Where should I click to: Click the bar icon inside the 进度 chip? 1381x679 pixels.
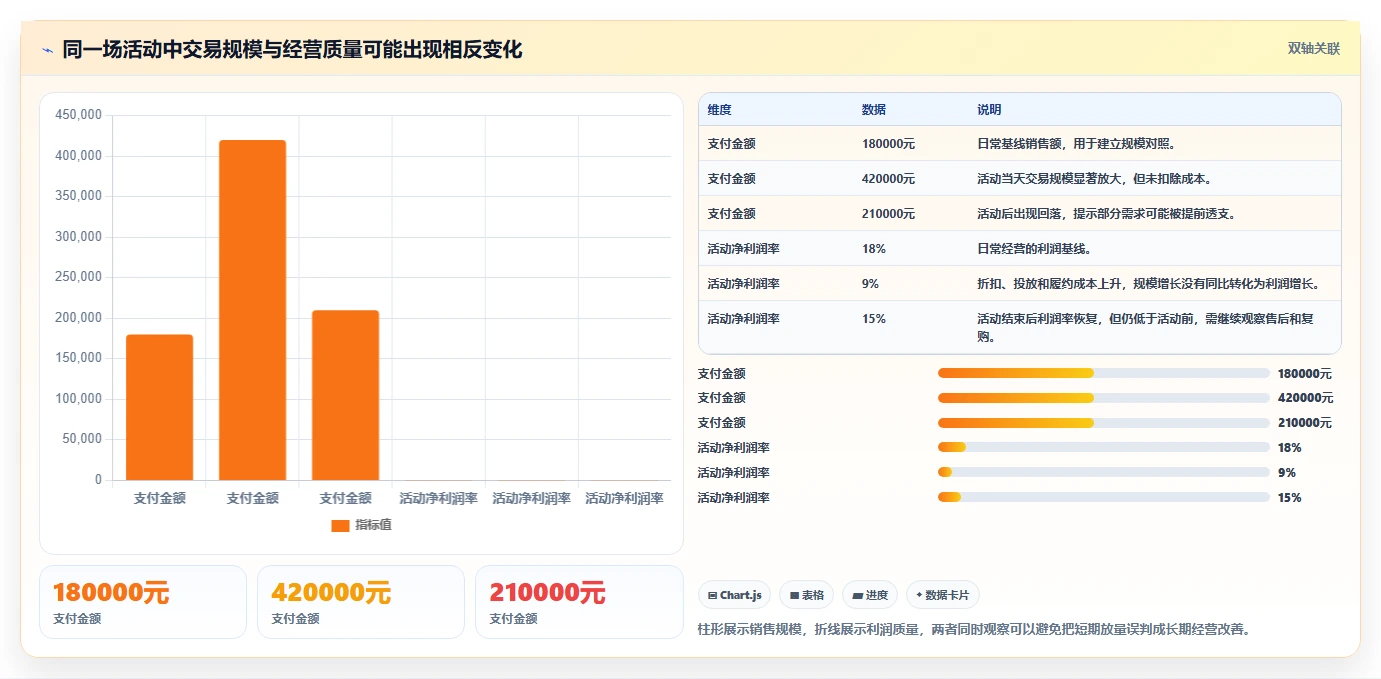pyautogui.click(x=857, y=596)
